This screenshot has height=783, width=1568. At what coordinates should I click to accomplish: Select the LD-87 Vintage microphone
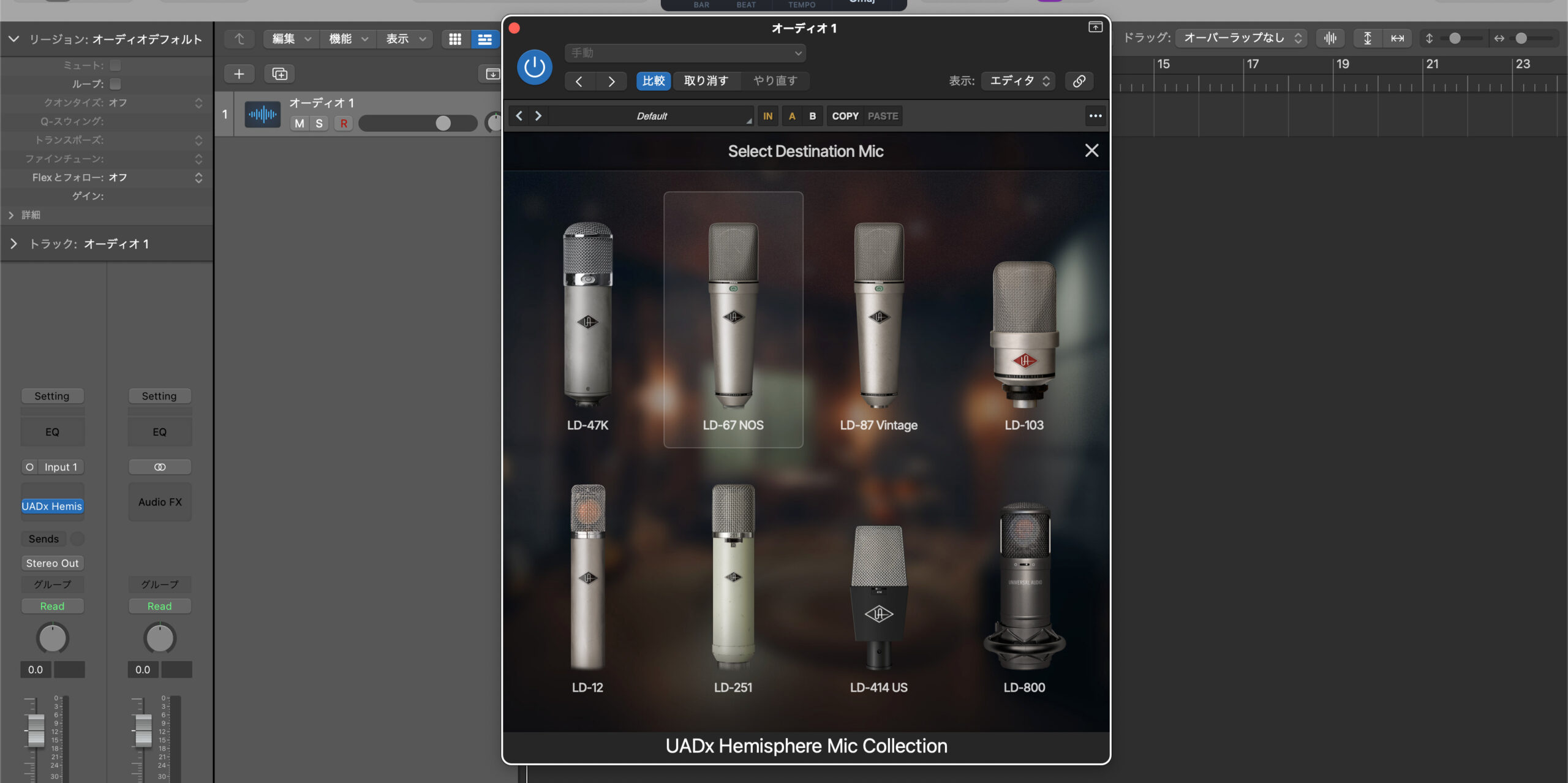coord(878,326)
